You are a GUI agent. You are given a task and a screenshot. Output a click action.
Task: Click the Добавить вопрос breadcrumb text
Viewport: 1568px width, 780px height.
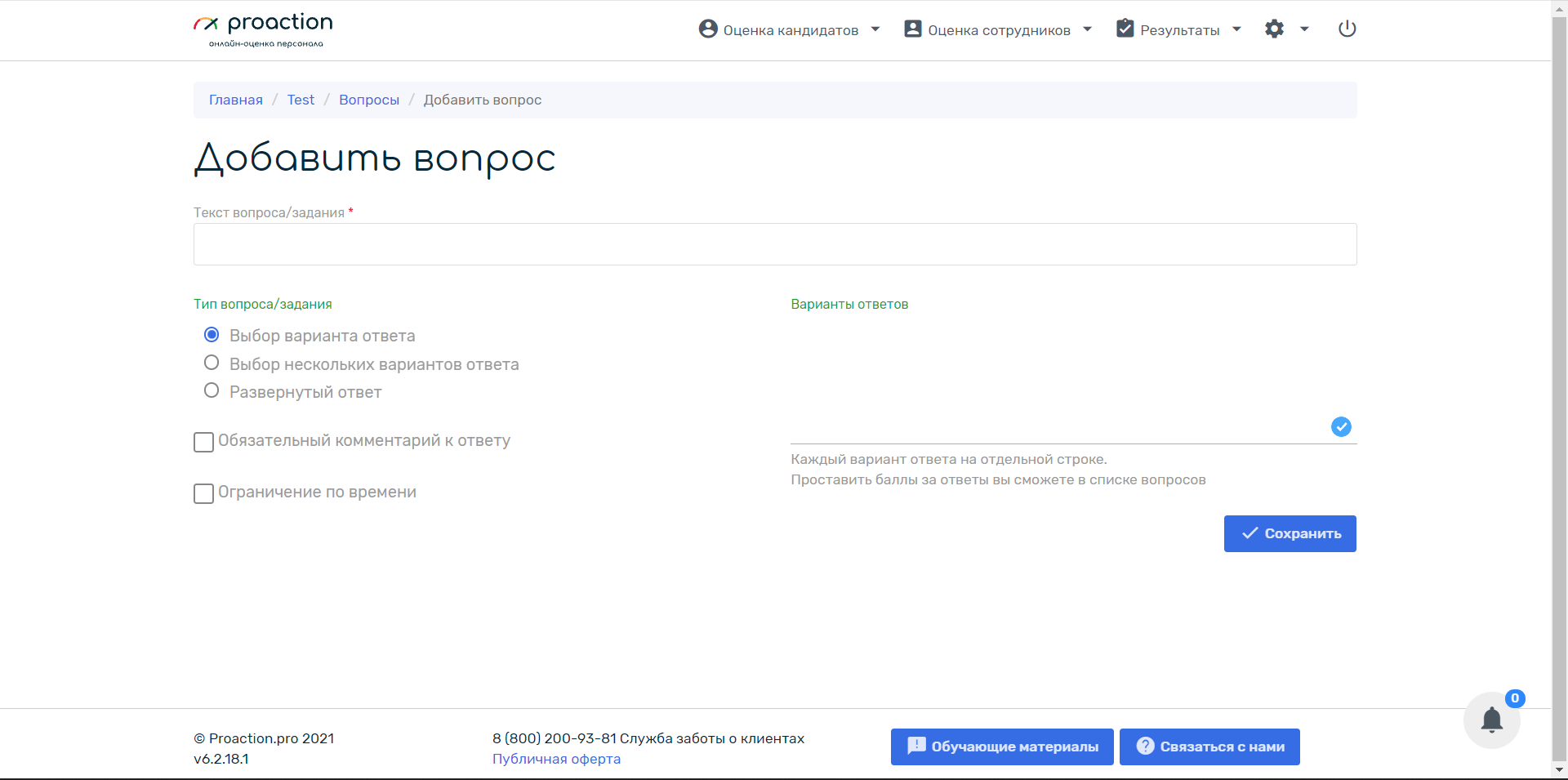point(483,100)
